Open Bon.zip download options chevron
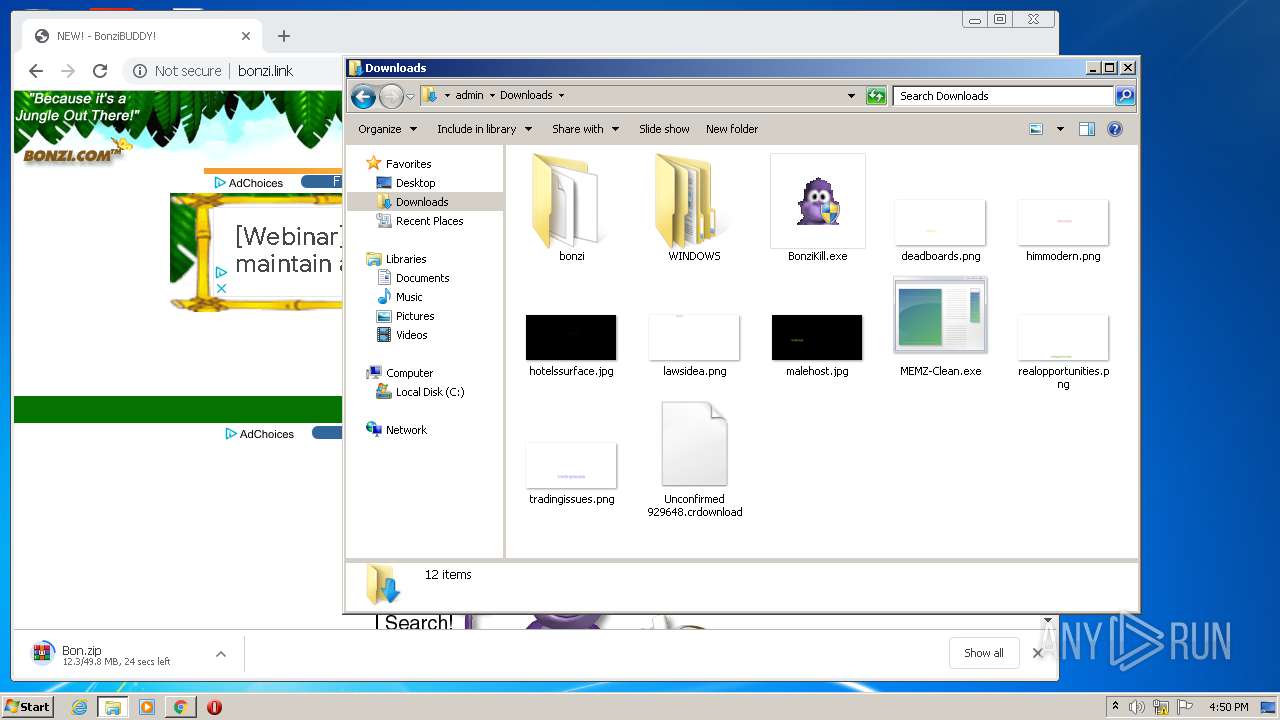Viewport: 1280px width, 720px height. point(221,654)
